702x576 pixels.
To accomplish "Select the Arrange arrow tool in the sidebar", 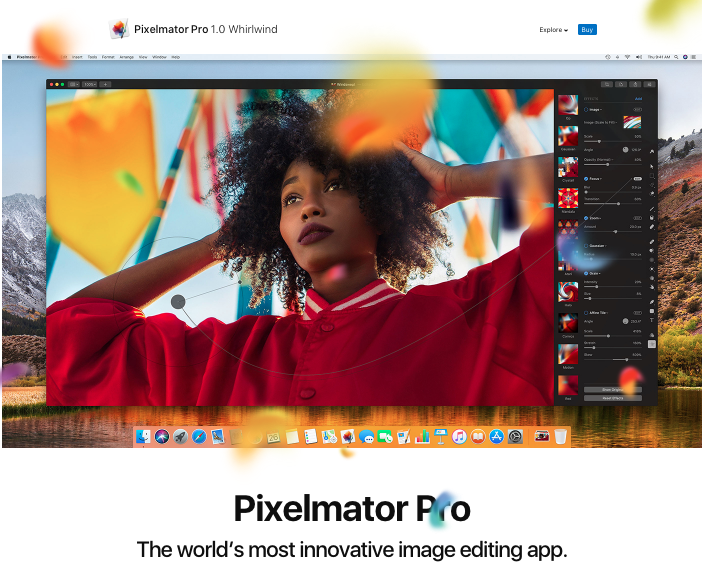I will point(652,166).
